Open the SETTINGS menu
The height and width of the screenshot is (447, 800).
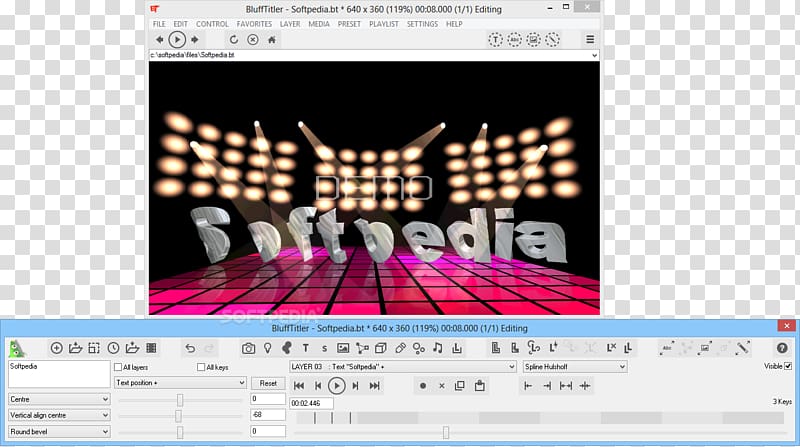pyautogui.click(x=422, y=24)
